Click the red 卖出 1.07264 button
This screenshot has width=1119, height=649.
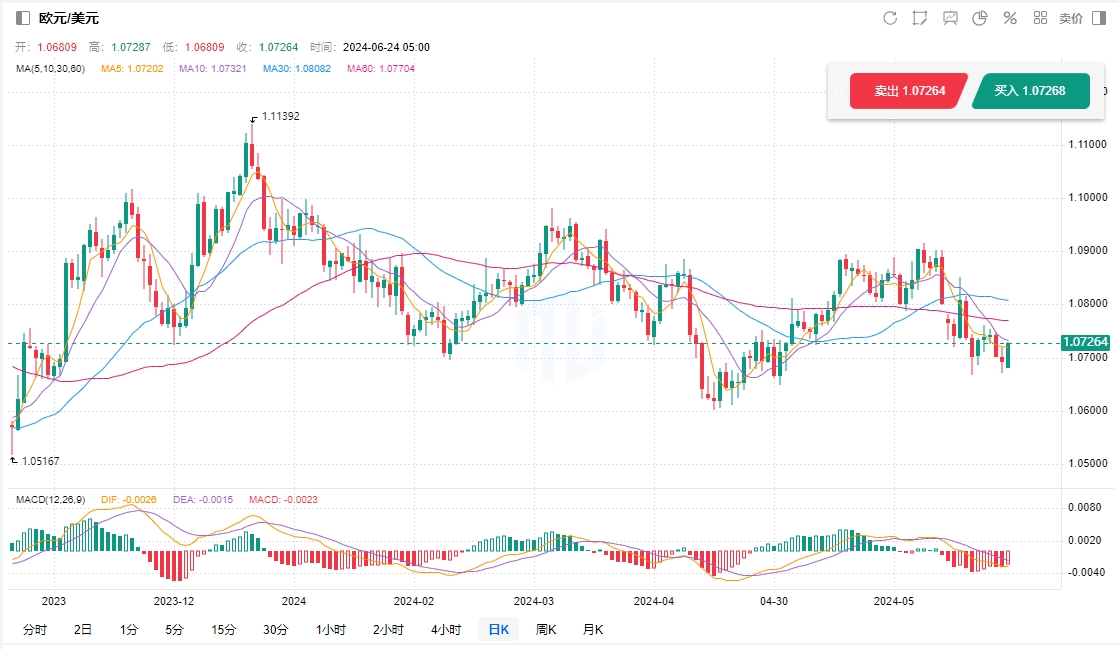[x=909, y=91]
